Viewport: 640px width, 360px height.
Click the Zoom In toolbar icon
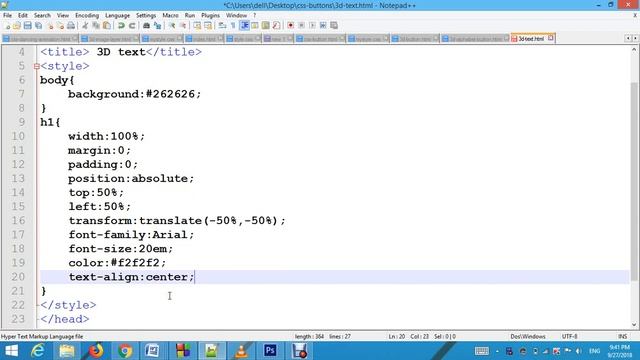coord(172,26)
